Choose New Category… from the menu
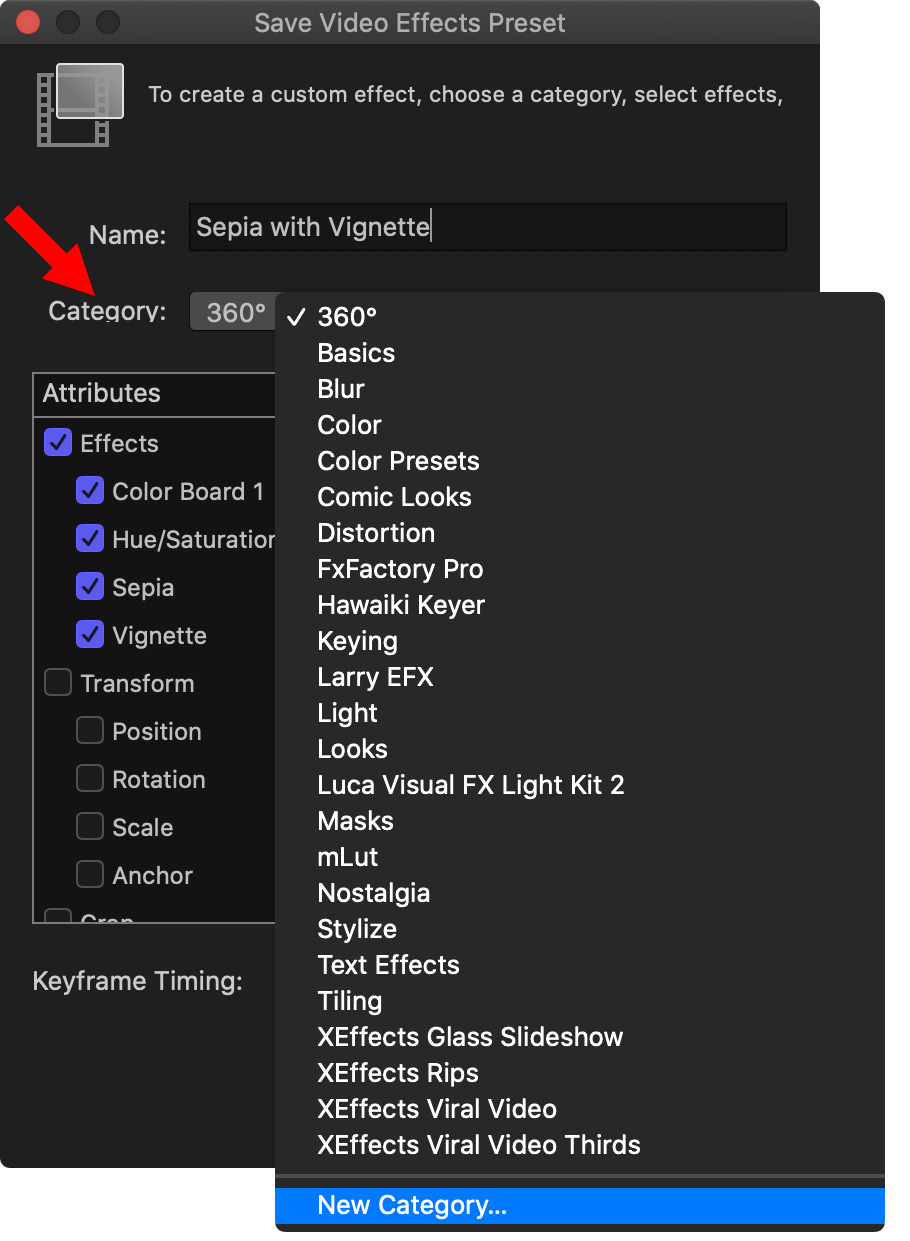 coord(412,1205)
